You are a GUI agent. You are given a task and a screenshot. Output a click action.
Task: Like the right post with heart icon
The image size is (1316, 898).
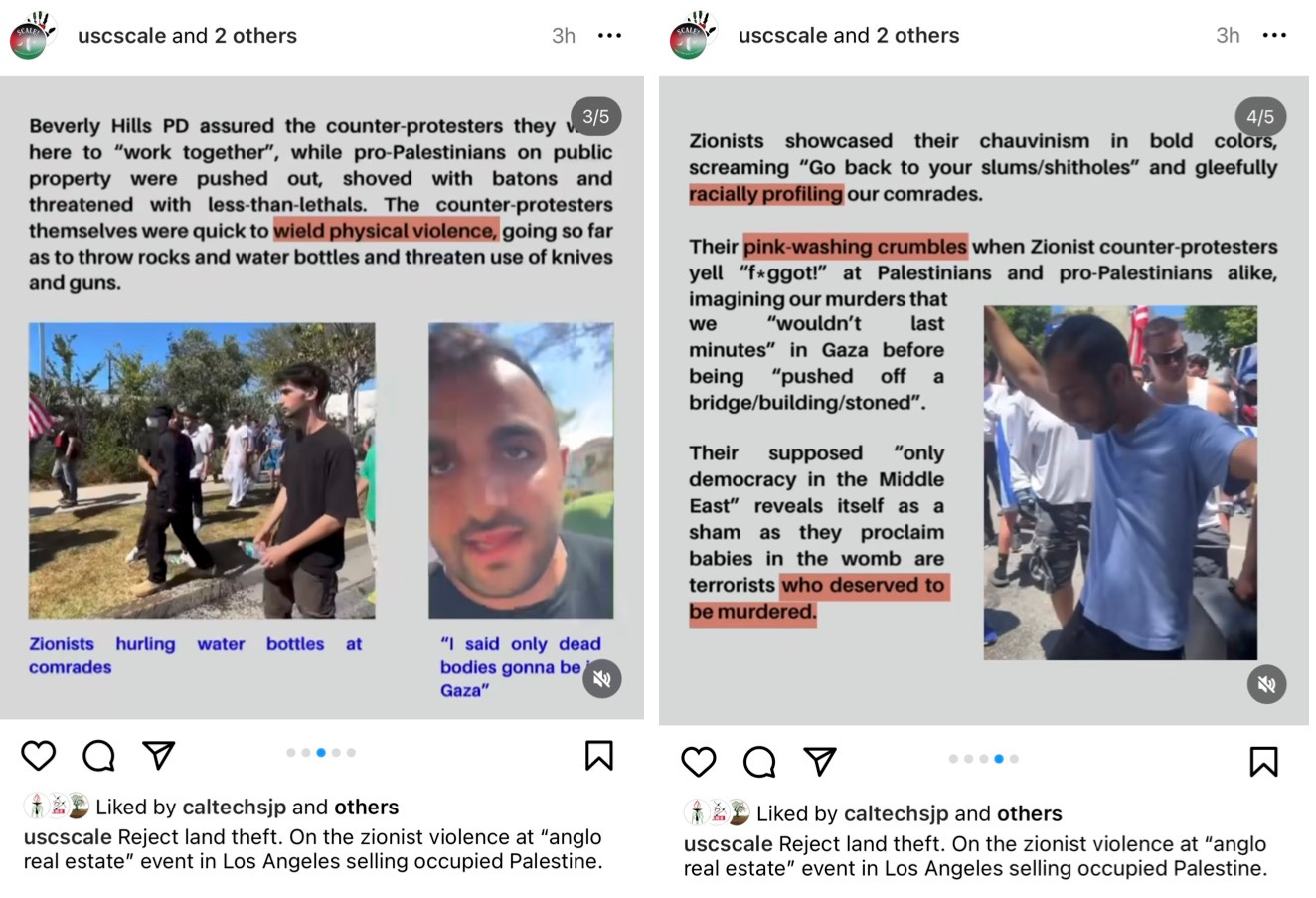point(699,762)
